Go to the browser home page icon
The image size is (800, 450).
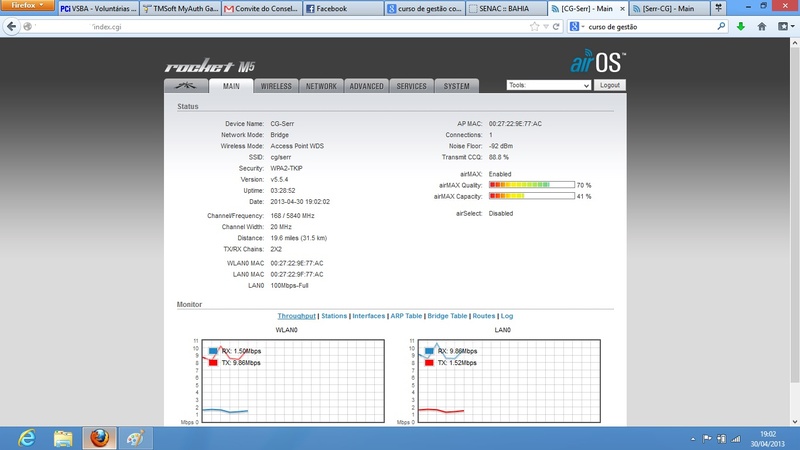pos(762,27)
